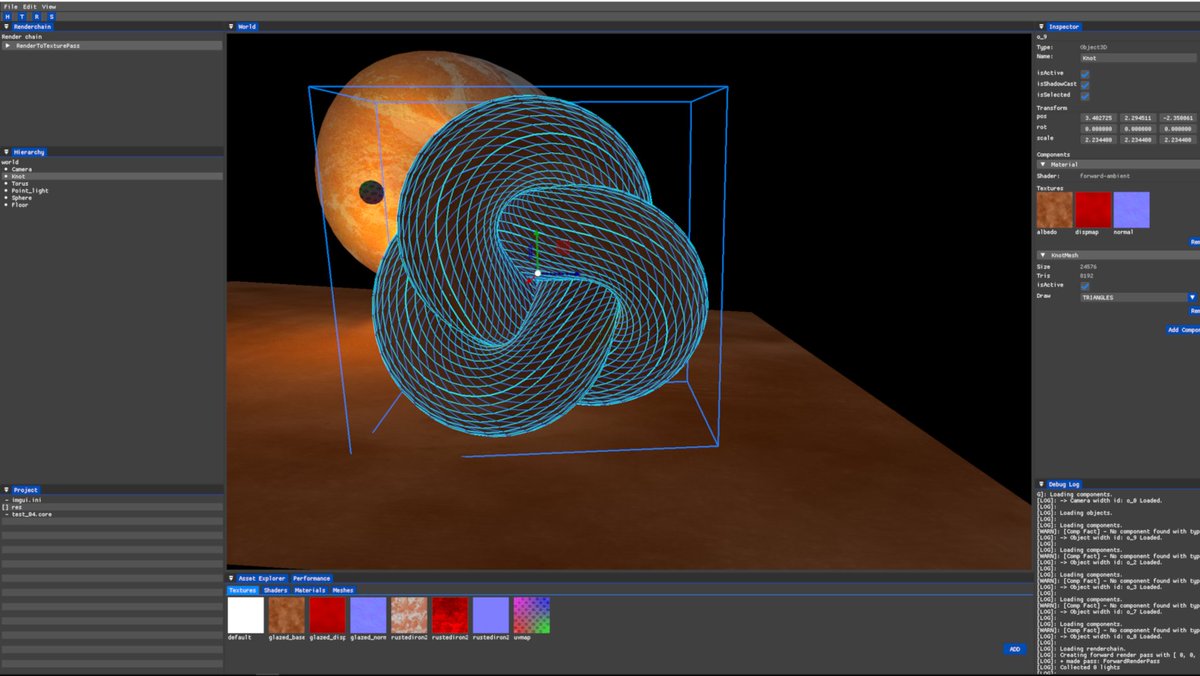This screenshot has height=676, width=1200.
Task: Remove the KnotMesh component
Action: click(x=1194, y=310)
